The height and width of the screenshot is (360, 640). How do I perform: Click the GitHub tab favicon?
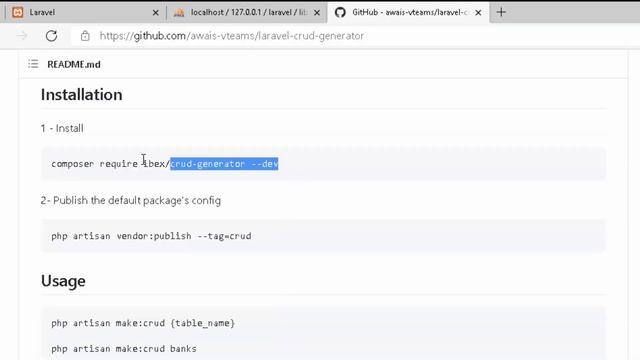click(340, 12)
